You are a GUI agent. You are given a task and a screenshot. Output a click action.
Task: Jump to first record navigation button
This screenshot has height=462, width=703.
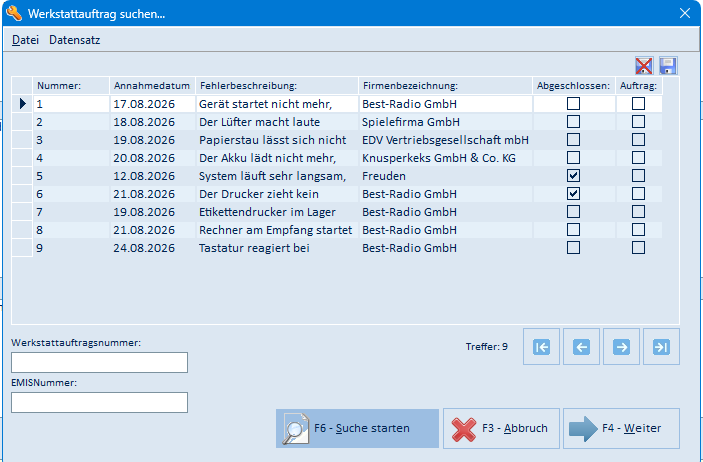pos(541,347)
